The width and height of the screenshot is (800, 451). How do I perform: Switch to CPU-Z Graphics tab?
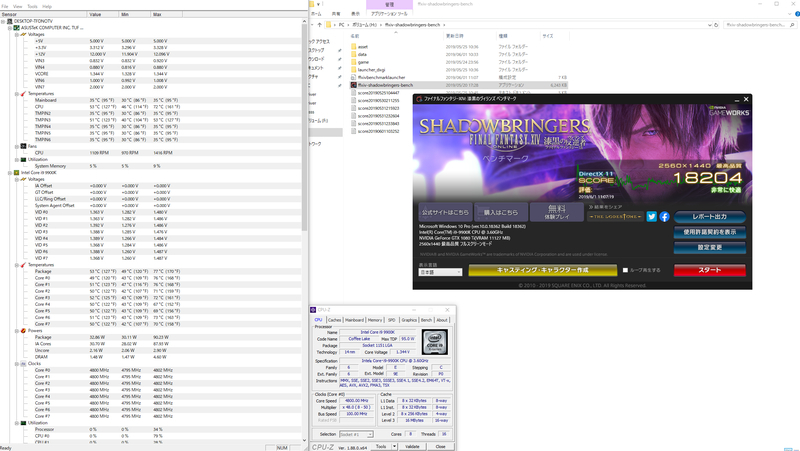tap(409, 320)
